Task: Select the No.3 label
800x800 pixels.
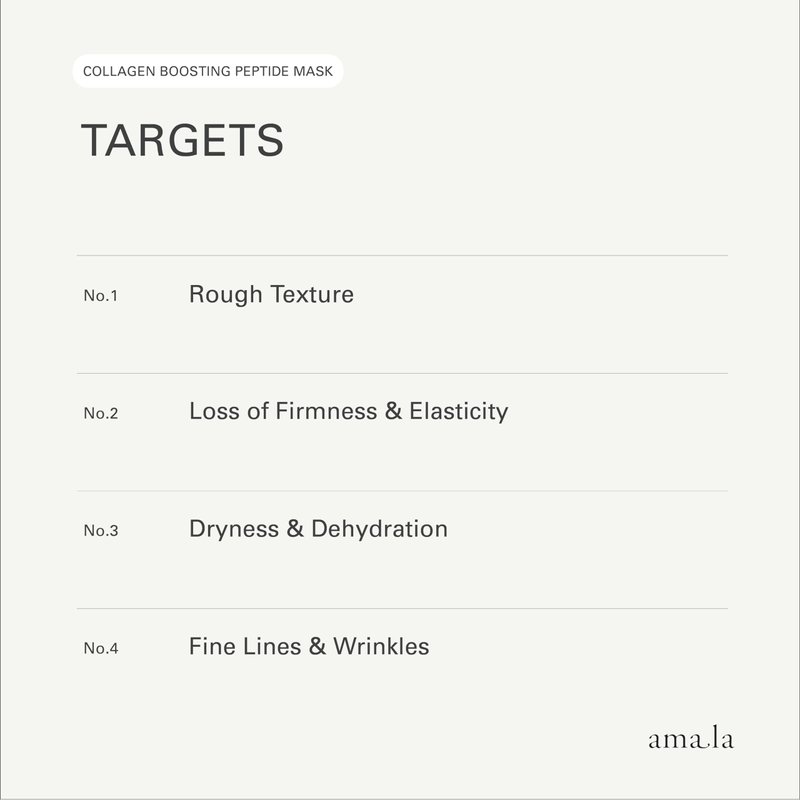Action: pyautogui.click(x=101, y=530)
